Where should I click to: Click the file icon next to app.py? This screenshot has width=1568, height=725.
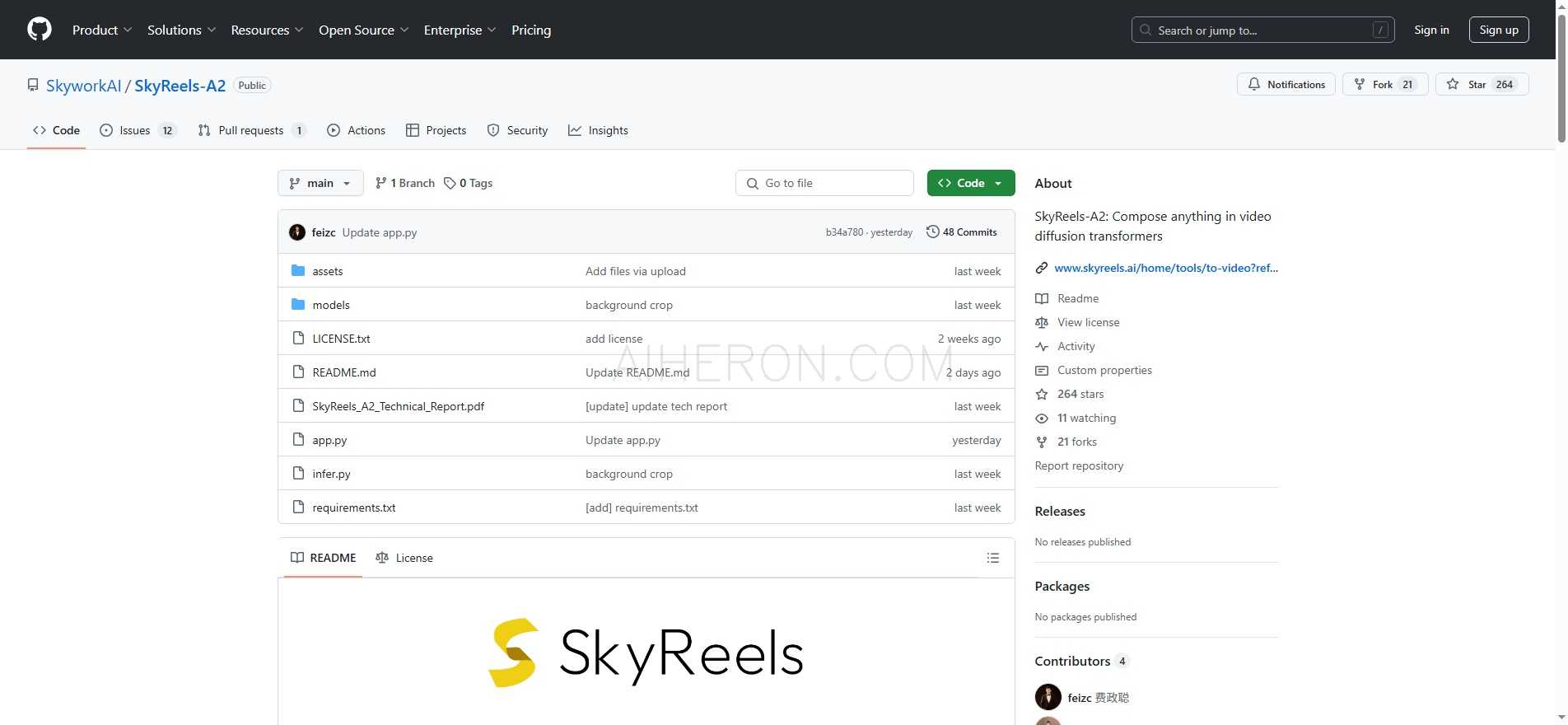(x=298, y=439)
